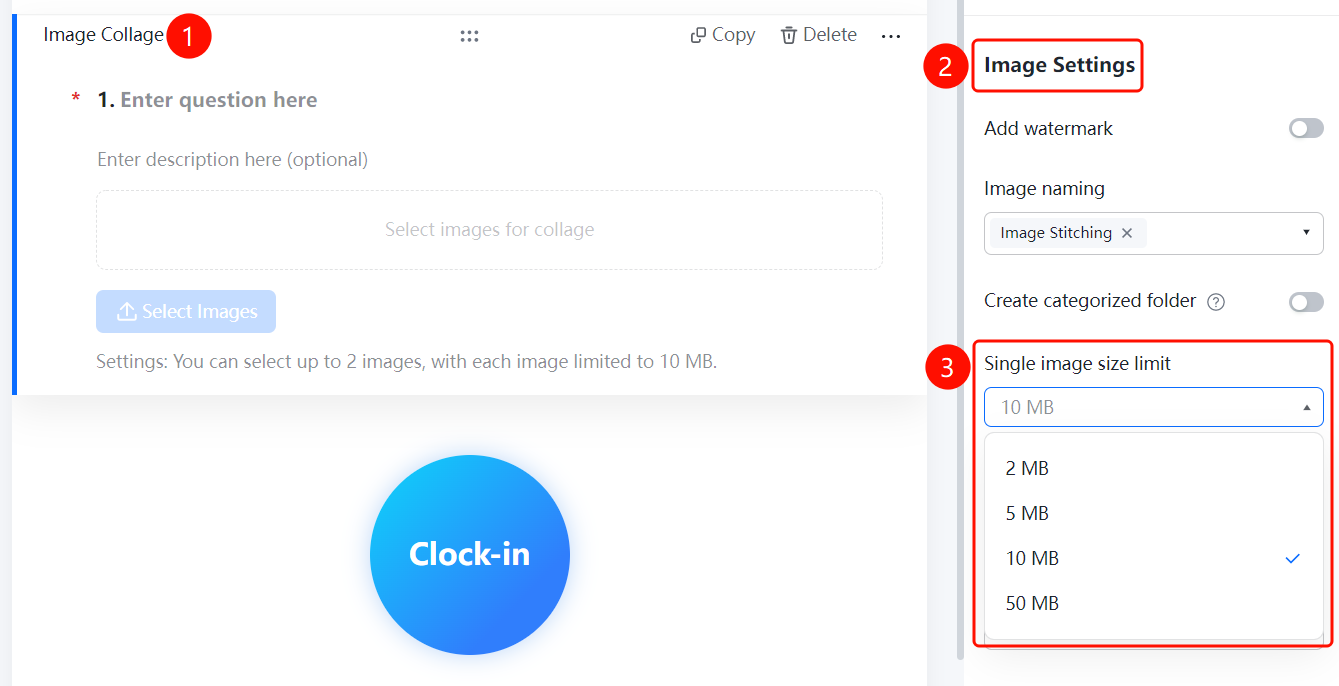
Task: Click the Select Images button
Action: (186, 312)
